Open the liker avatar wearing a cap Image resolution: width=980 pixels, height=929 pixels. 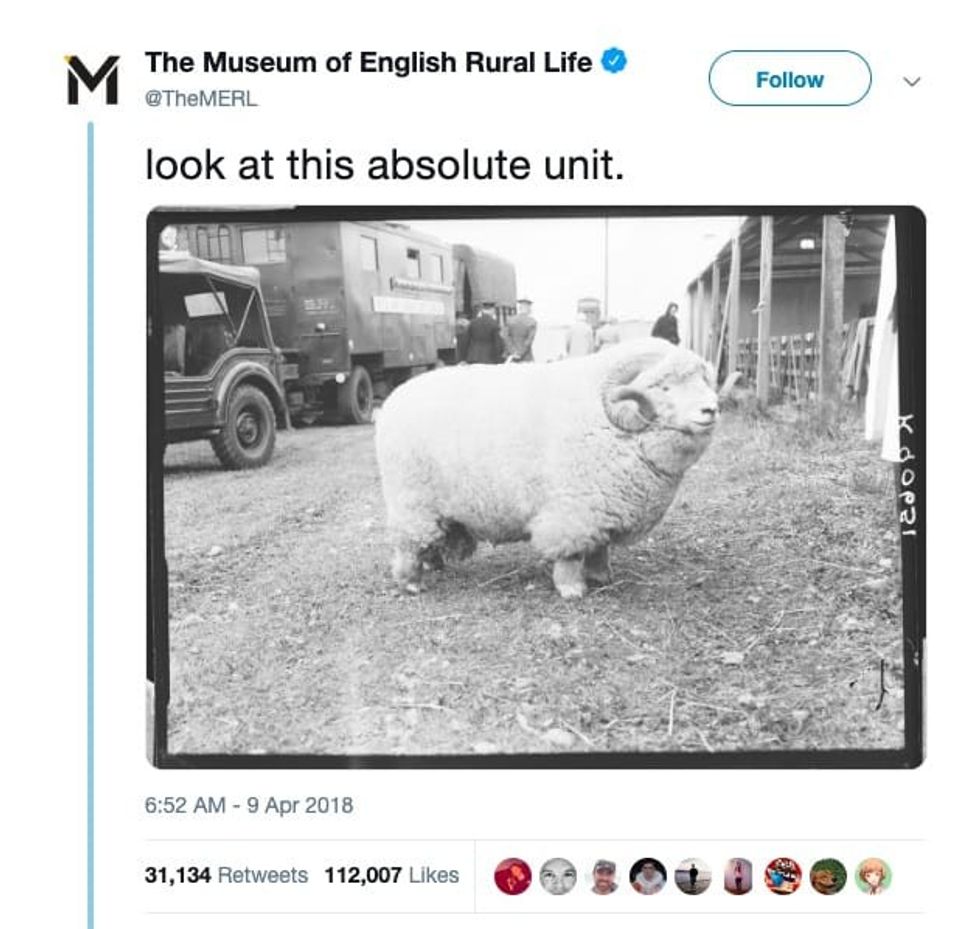(603, 876)
